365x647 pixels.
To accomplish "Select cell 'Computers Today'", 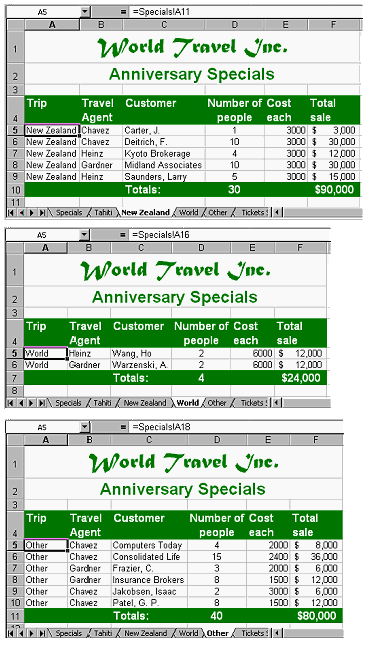I will [x=149, y=545].
